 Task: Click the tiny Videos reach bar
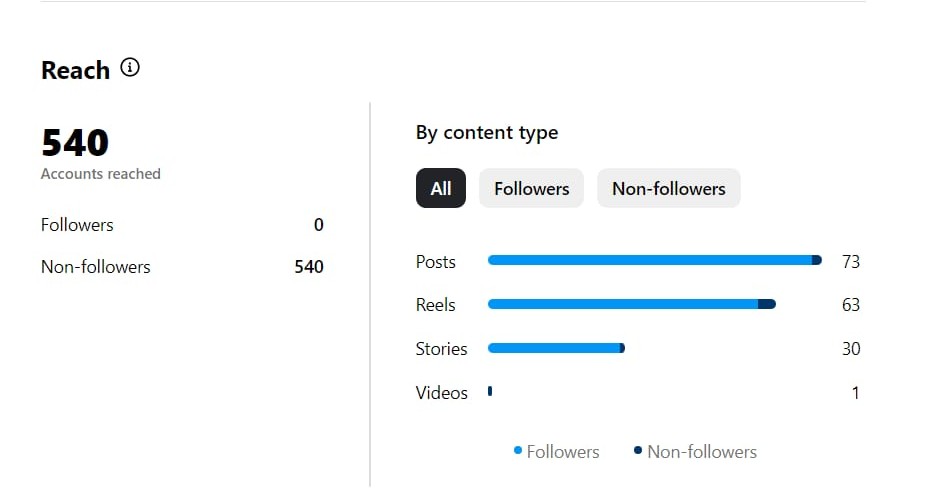pyautogui.click(x=490, y=392)
